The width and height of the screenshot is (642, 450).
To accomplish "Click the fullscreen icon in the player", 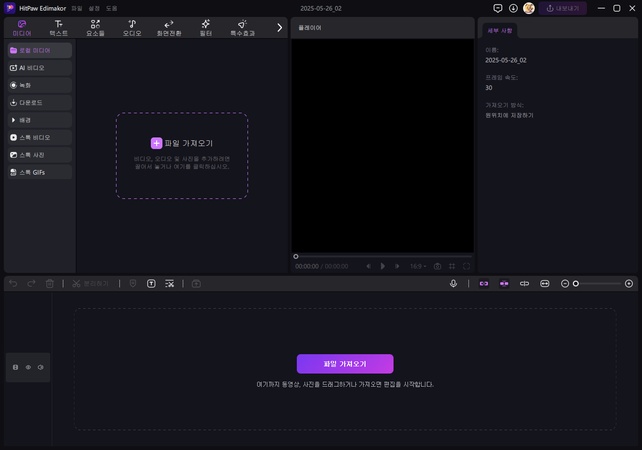I will click(466, 266).
